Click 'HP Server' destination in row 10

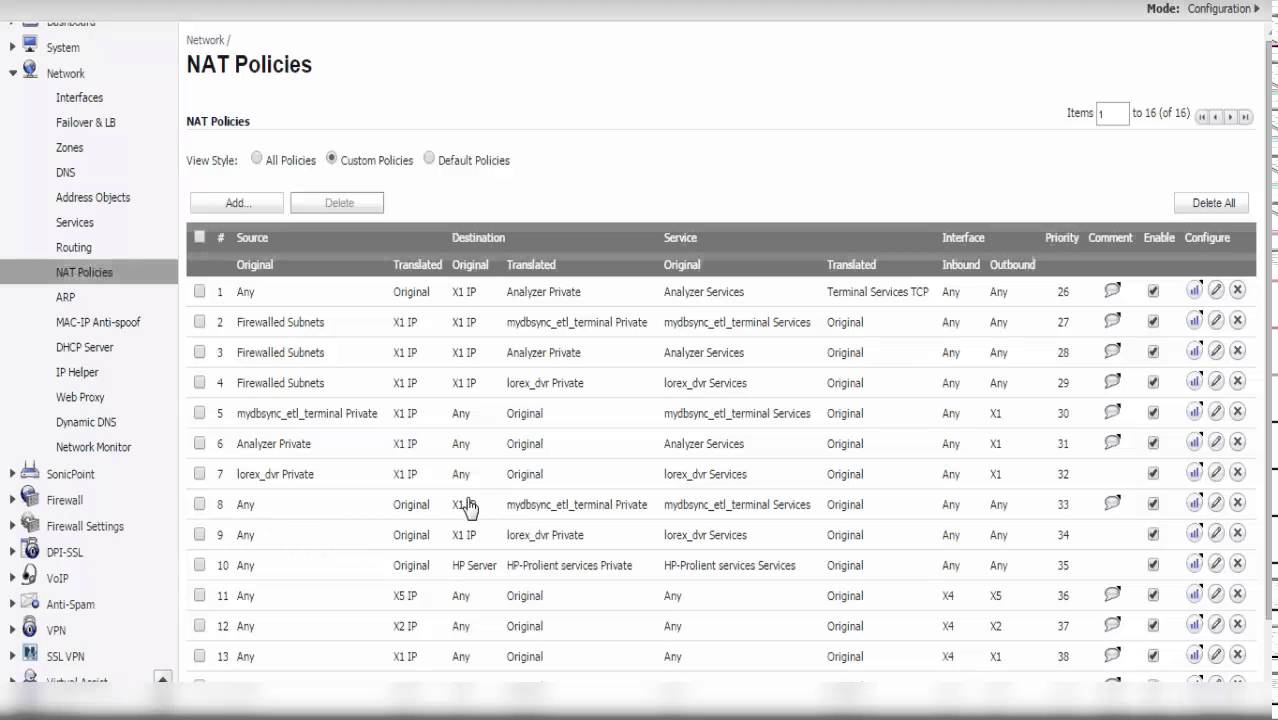(474, 565)
